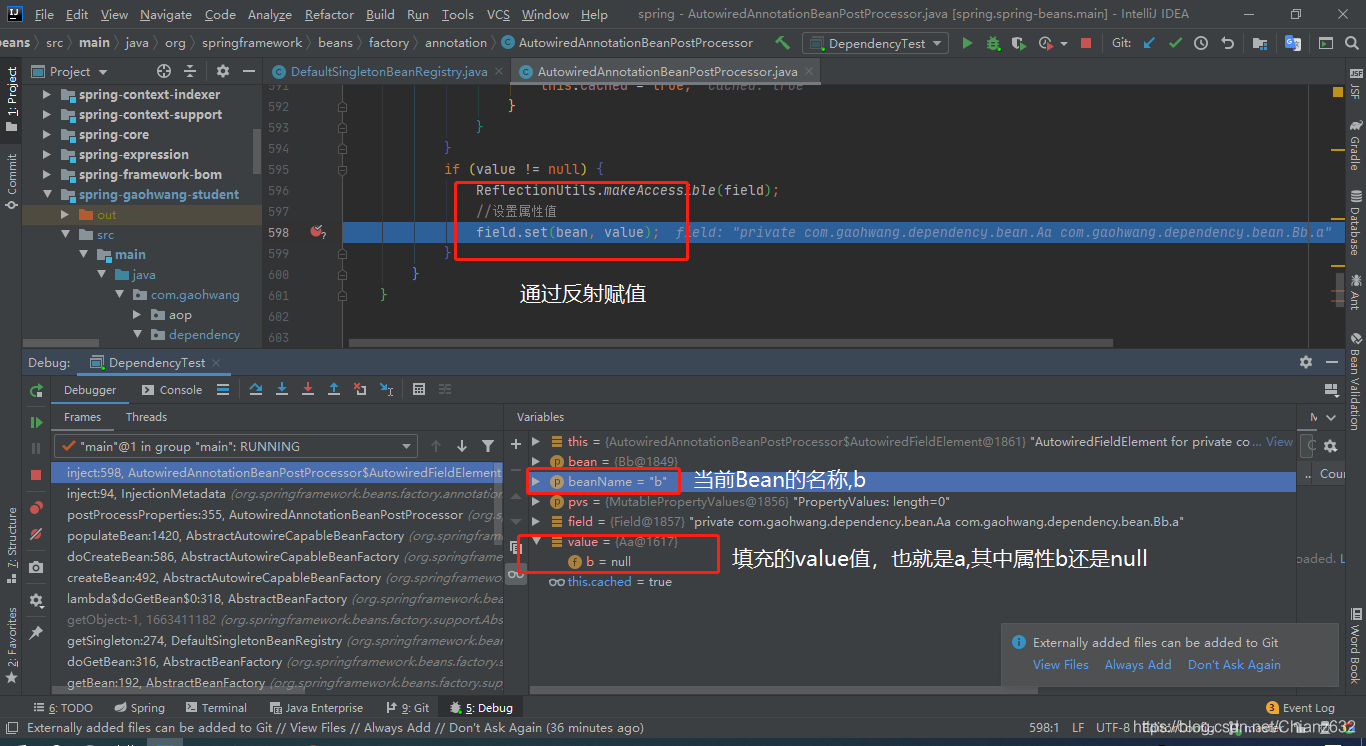
Task: Open DependencyTest run configuration dropdown
Action: pyautogui.click(x=876, y=43)
